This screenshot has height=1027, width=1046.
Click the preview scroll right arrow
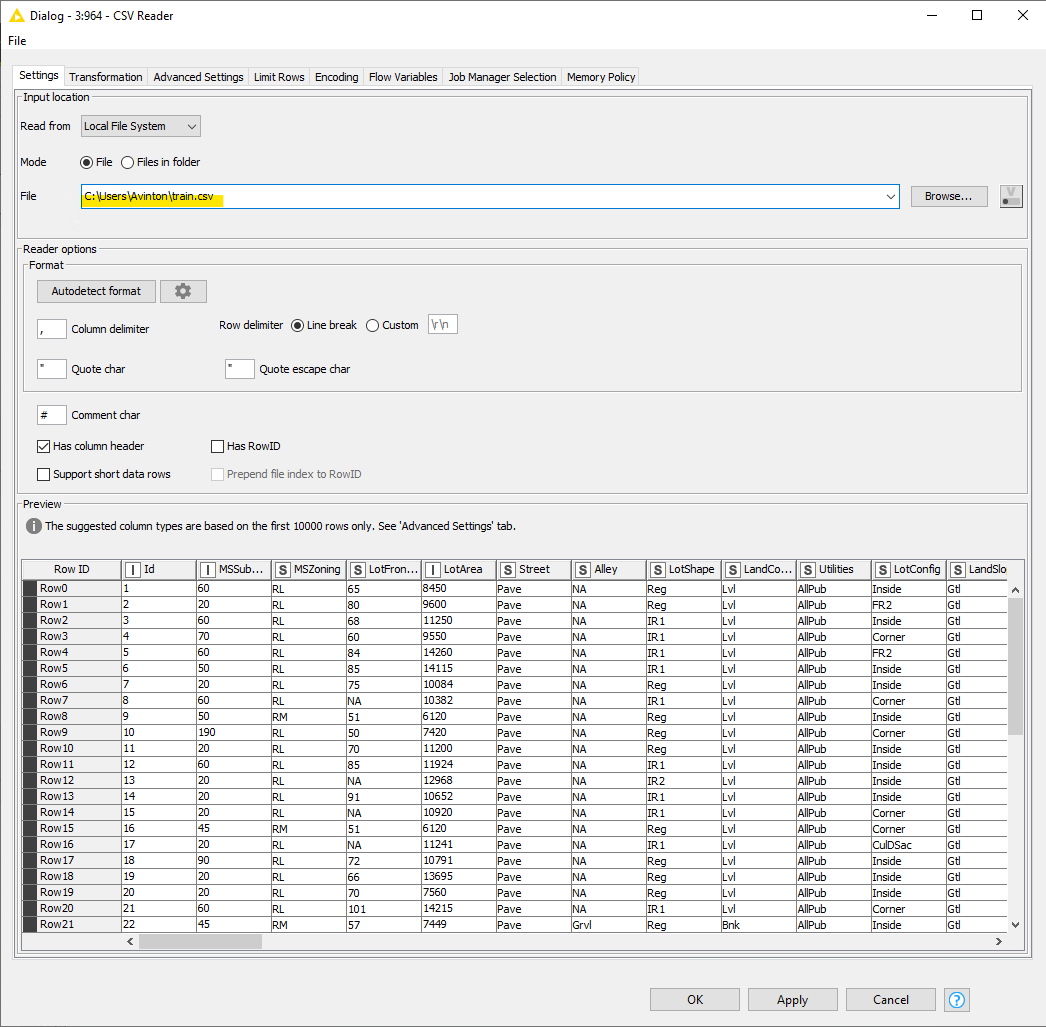pos(999,942)
